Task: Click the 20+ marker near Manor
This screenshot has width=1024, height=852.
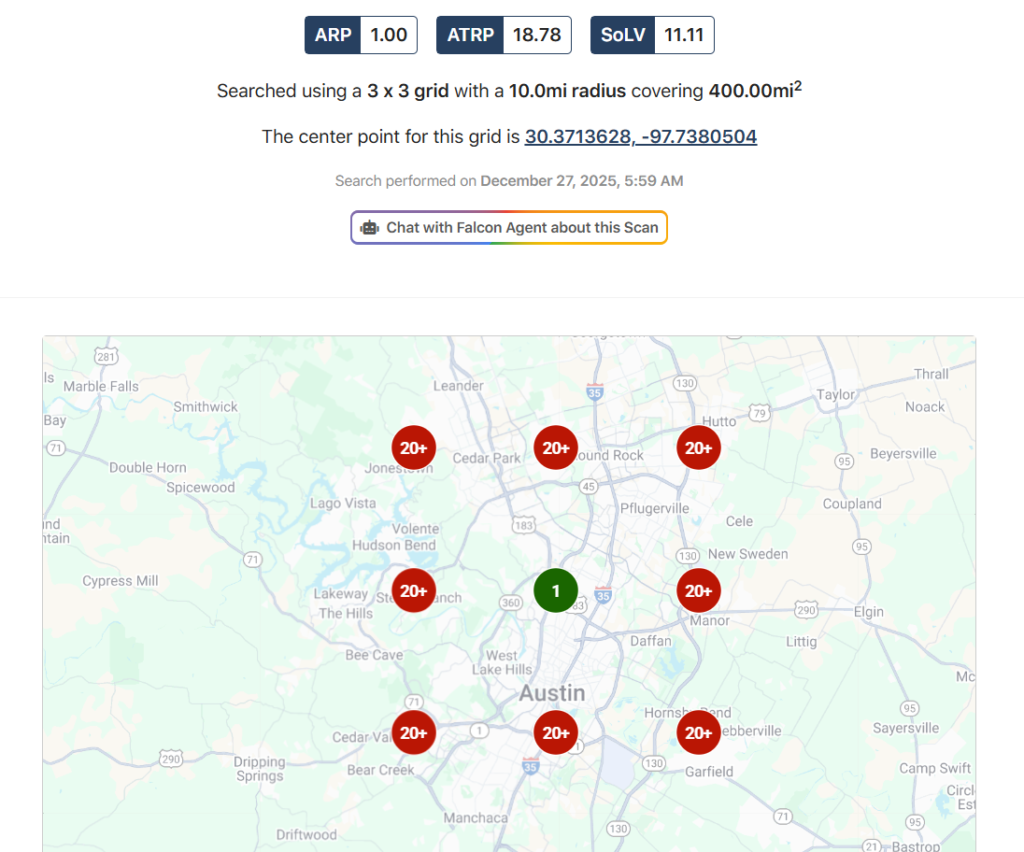Action: point(698,591)
